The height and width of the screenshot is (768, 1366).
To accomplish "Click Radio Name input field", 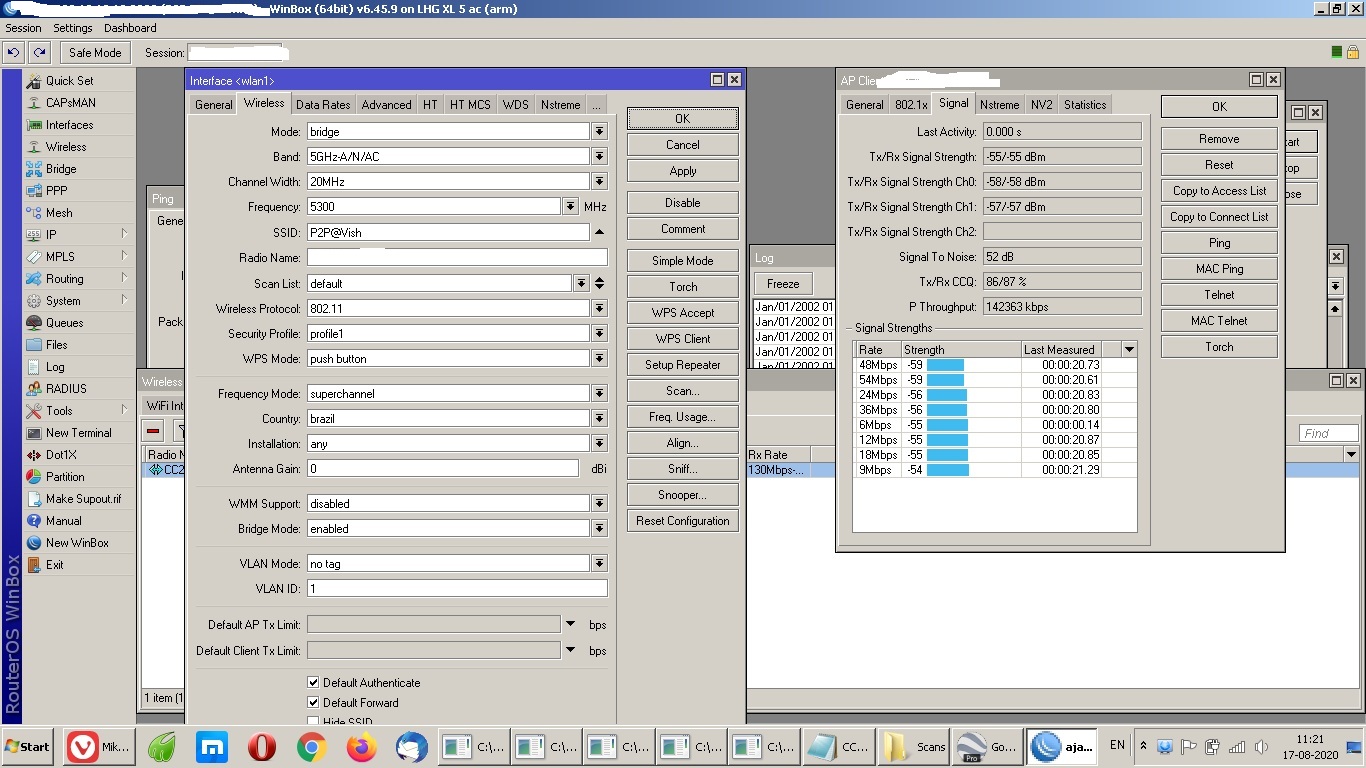I will click(456, 258).
